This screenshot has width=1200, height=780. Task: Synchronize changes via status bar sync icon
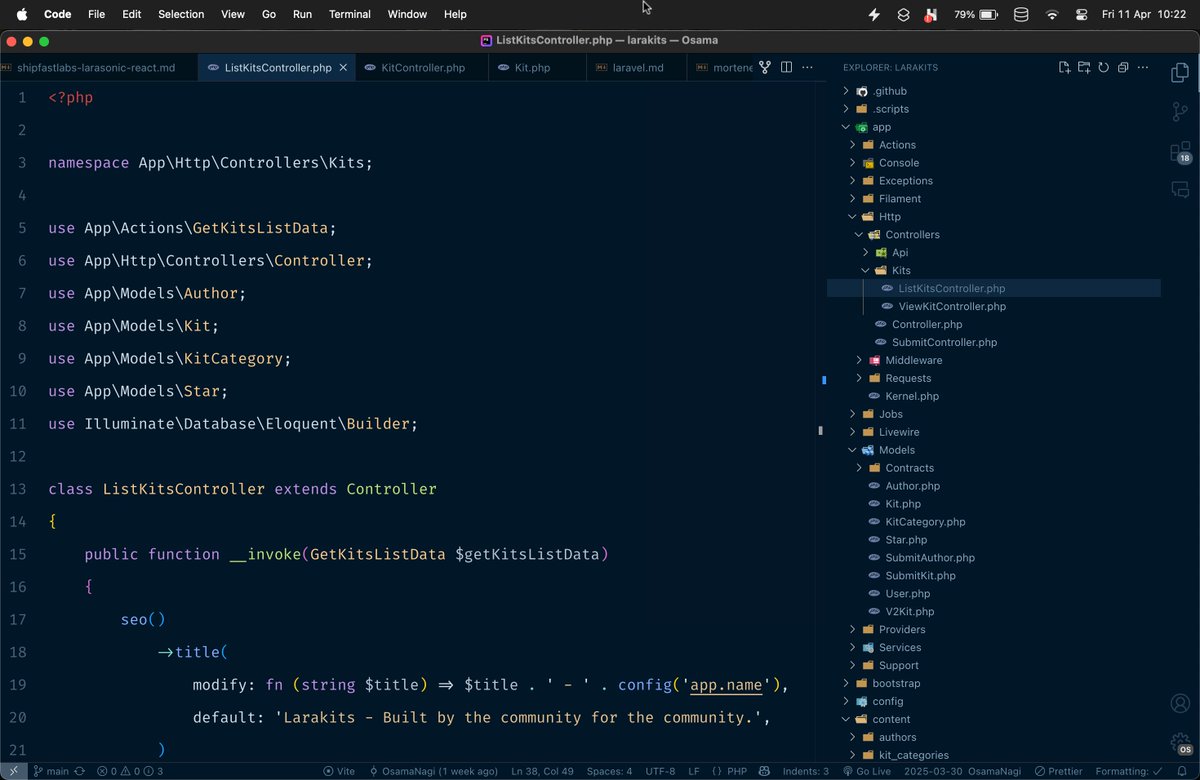(80, 771)
